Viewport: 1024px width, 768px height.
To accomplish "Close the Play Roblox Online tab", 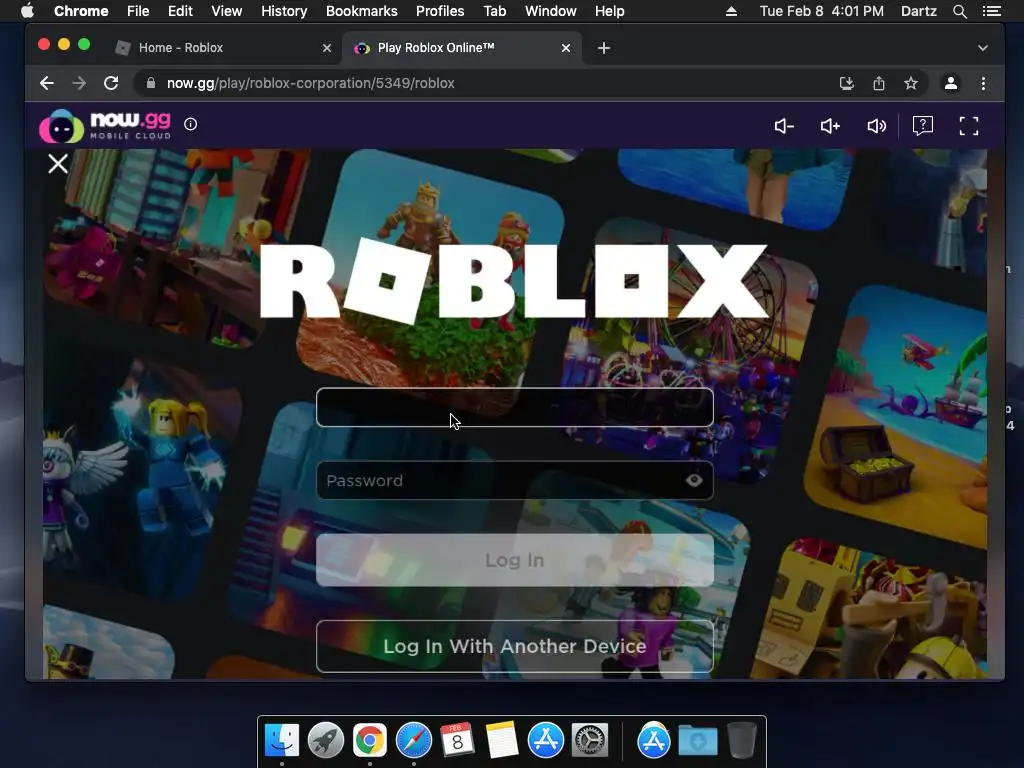I will click(566, 48).
